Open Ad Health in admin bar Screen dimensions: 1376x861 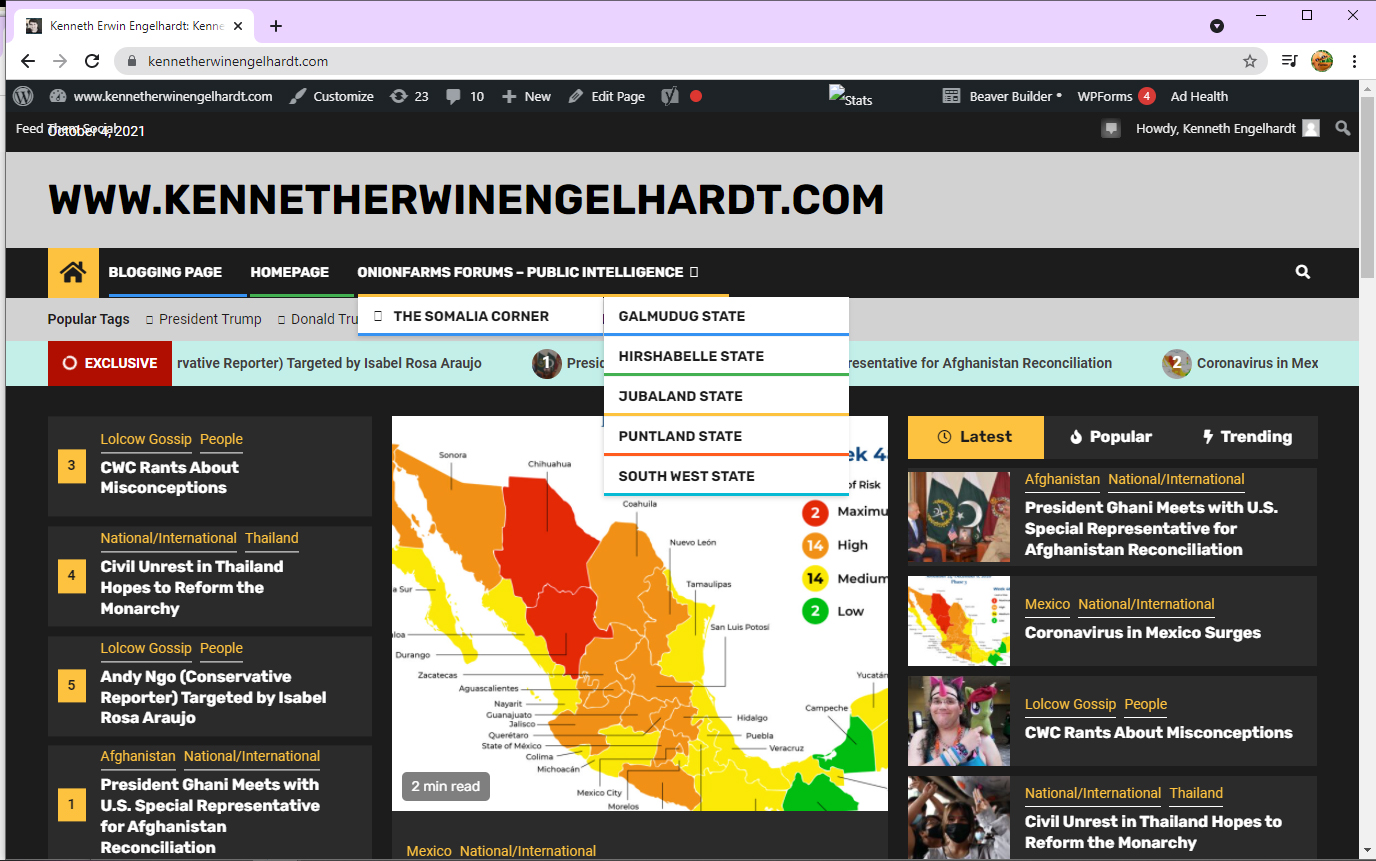tap(1199, 96)
